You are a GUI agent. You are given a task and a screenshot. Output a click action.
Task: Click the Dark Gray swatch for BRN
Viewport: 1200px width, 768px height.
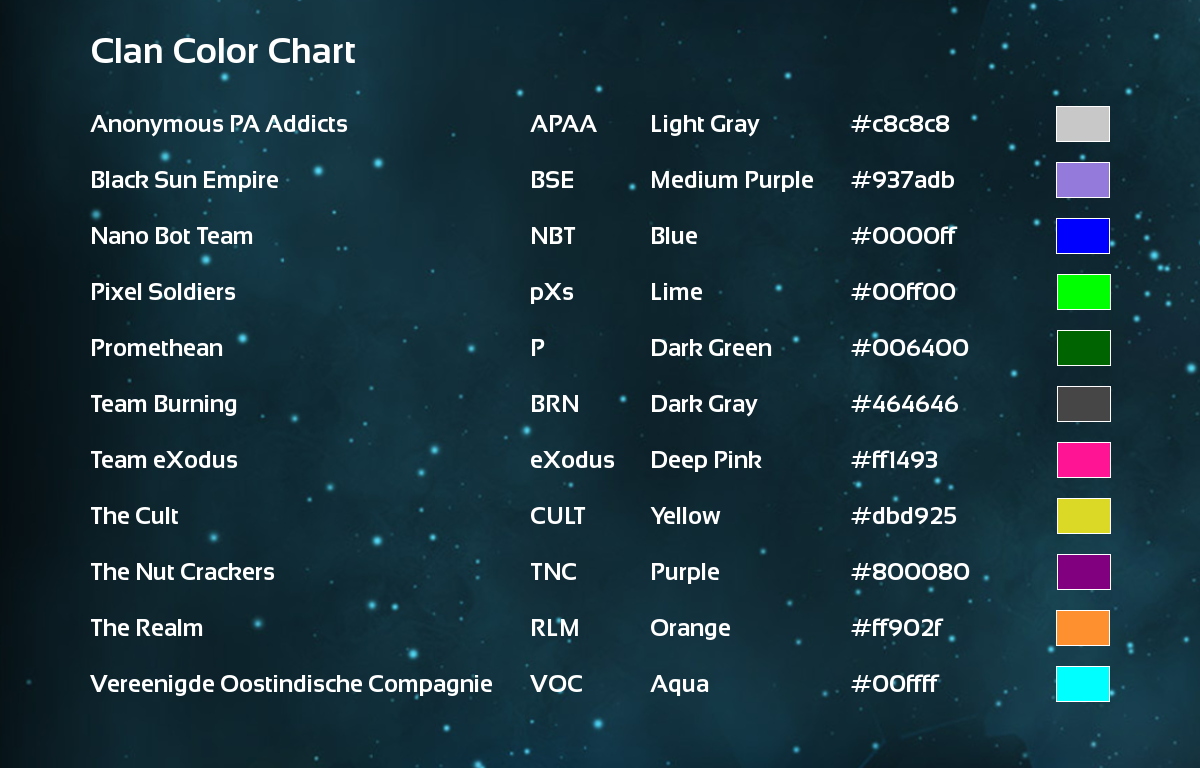(x=1083, y=404)
